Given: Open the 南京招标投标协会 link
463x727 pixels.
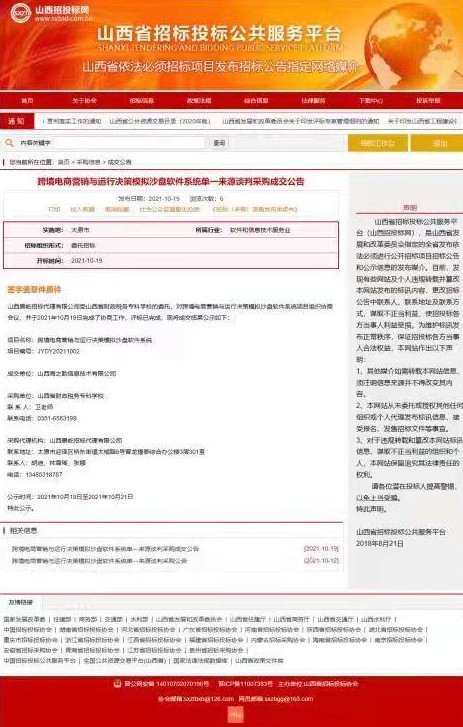Looking at the screenshot, I should click(x=399, y=640).
